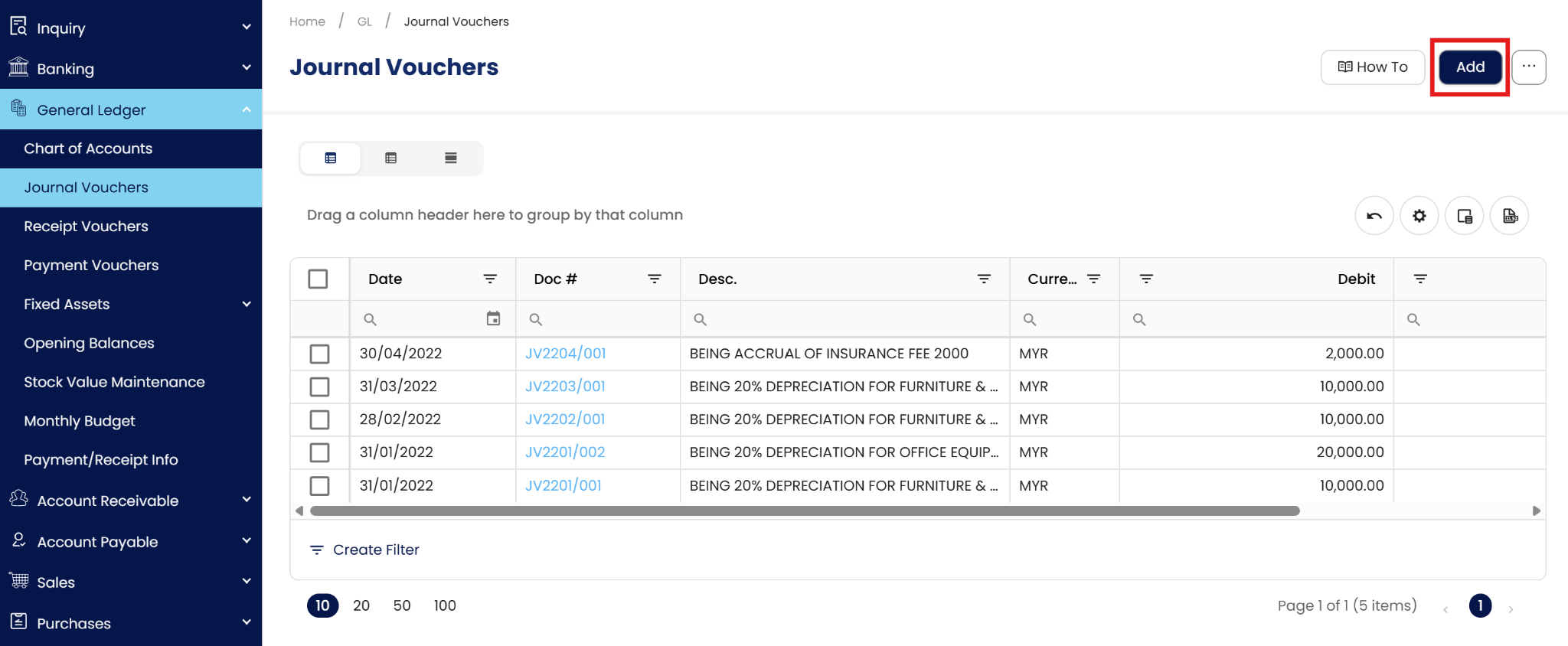This screenshot has width=1568, height=646.
Task: Click the three-dot more options button
Action: (x=1528, y=67)
